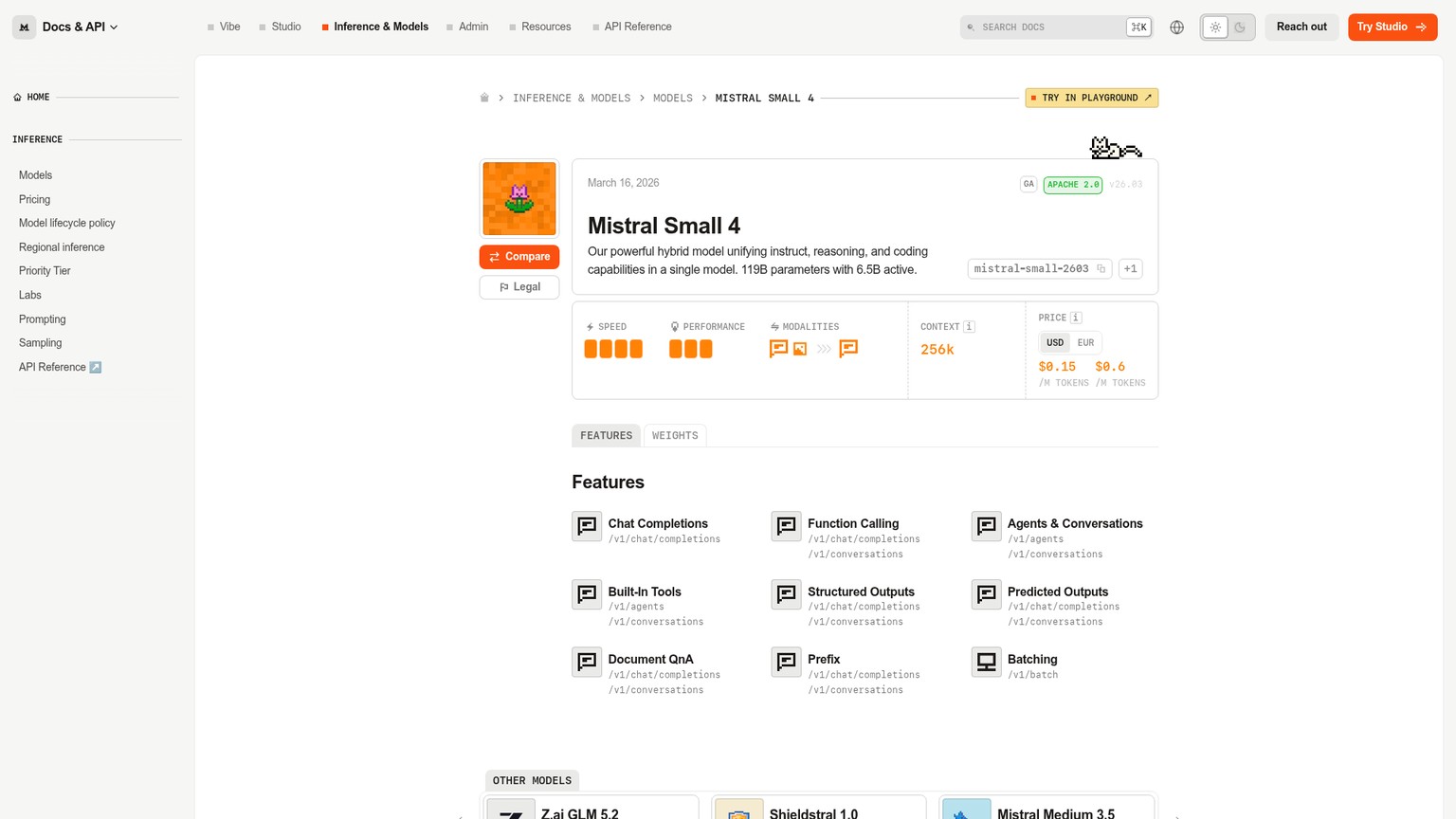Expand the +1 additional model IDs
Image resolution: width=1456 pixels, height=819 pixels.
click(1130, 269)
